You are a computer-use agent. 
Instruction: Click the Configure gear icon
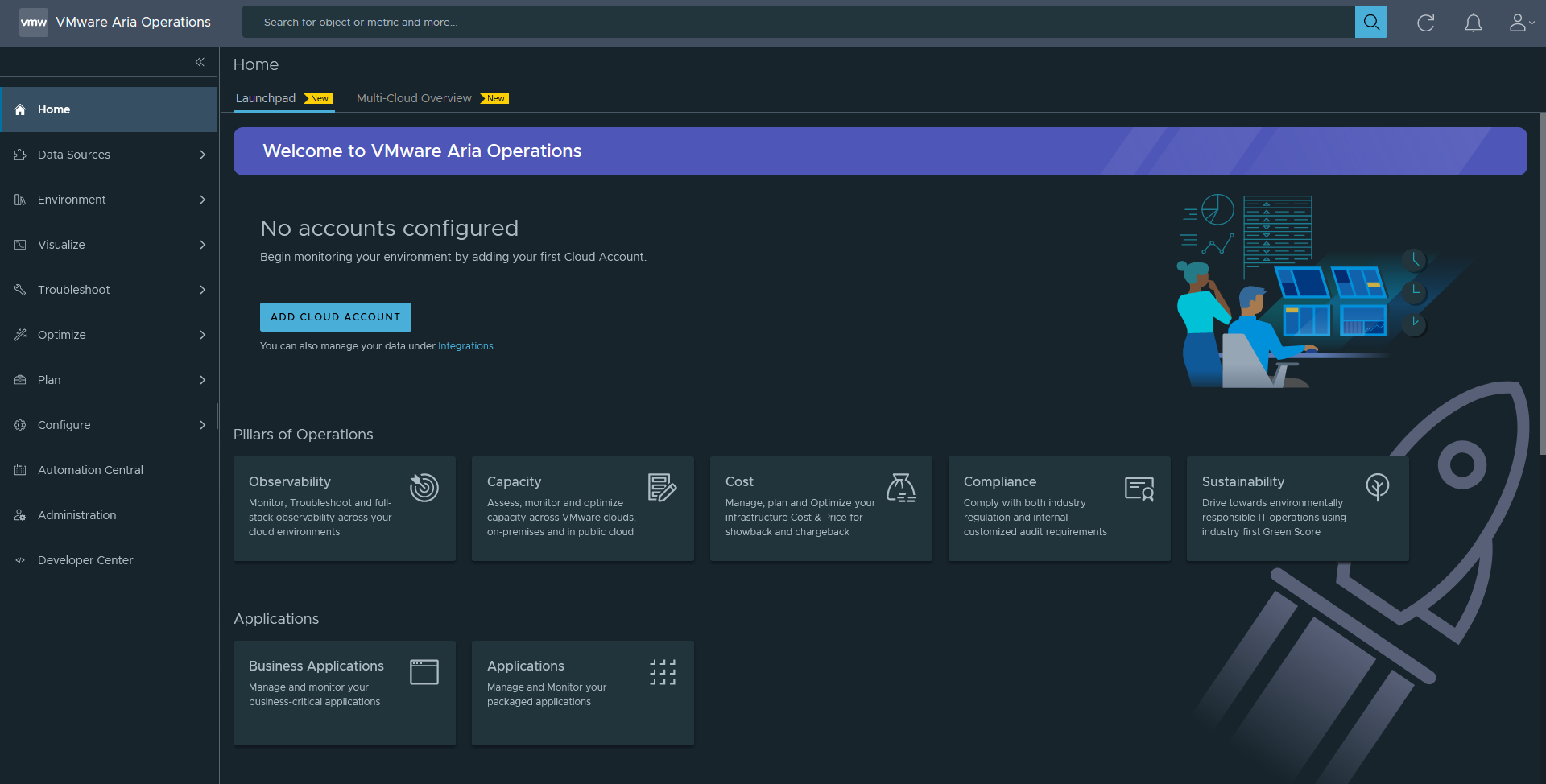tap(20, 425)
